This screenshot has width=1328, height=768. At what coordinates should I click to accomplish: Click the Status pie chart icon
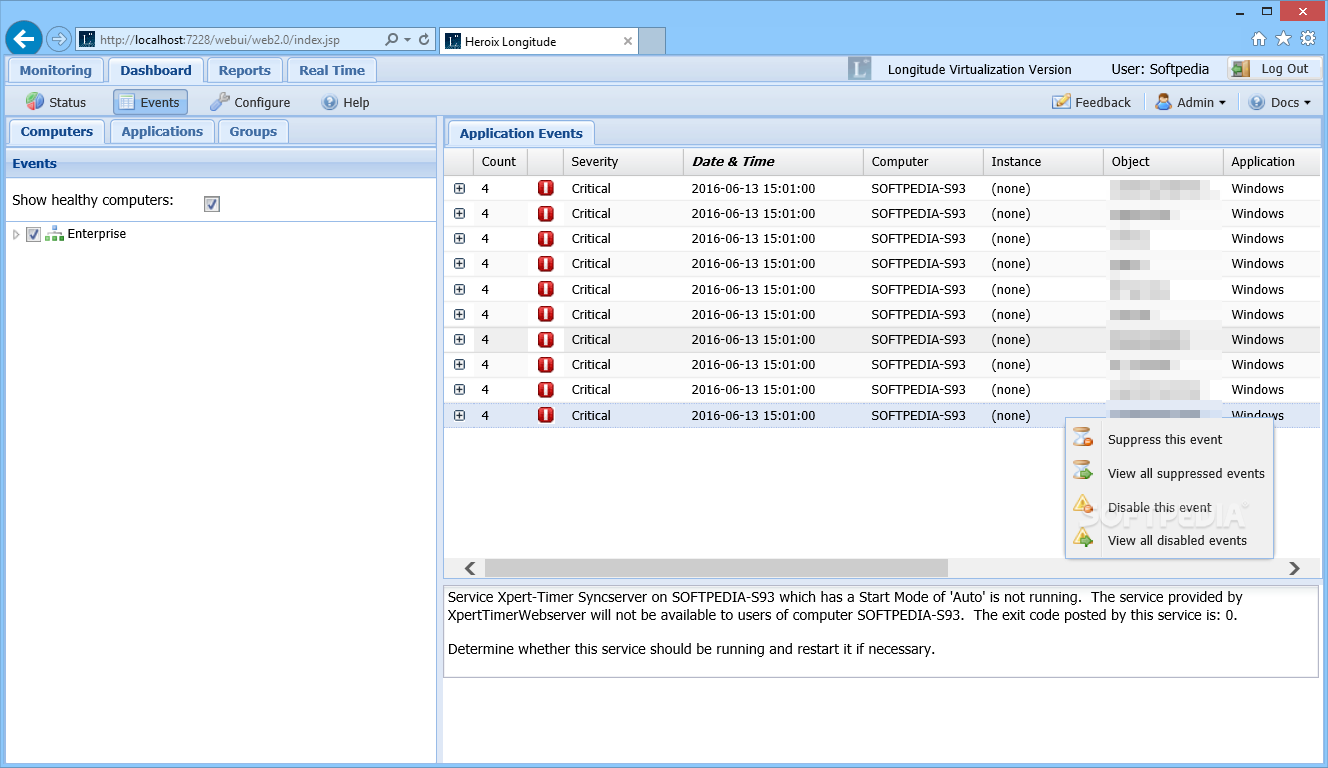click(35, 102)
